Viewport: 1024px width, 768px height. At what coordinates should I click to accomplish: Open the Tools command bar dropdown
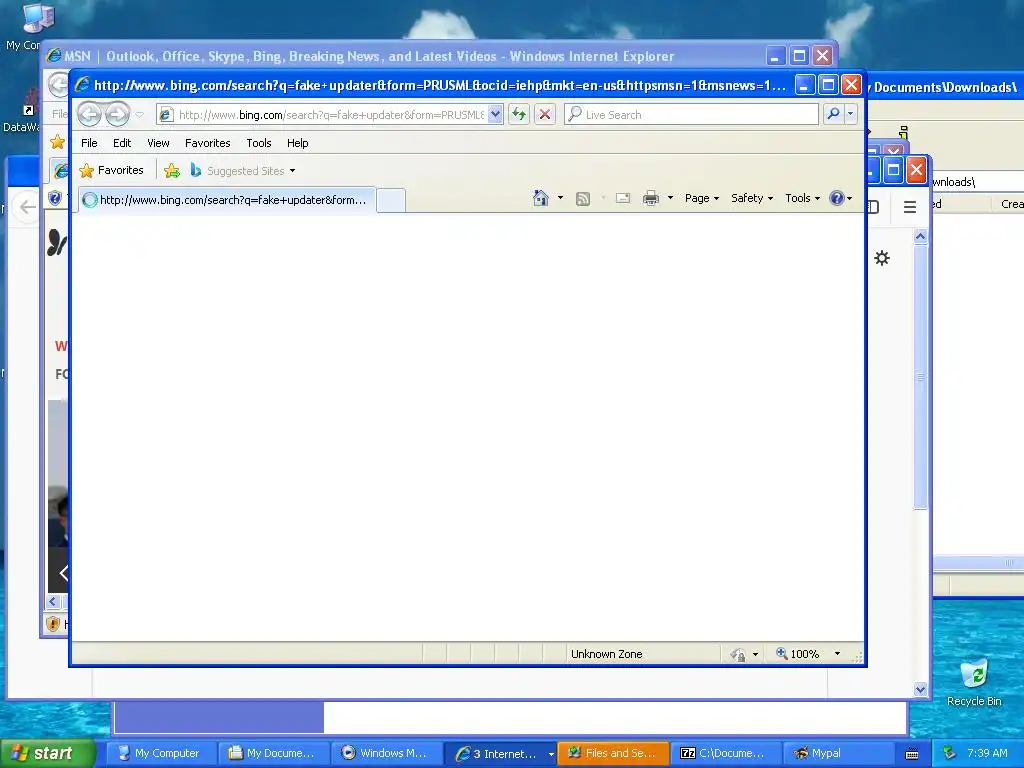point(802,198)
